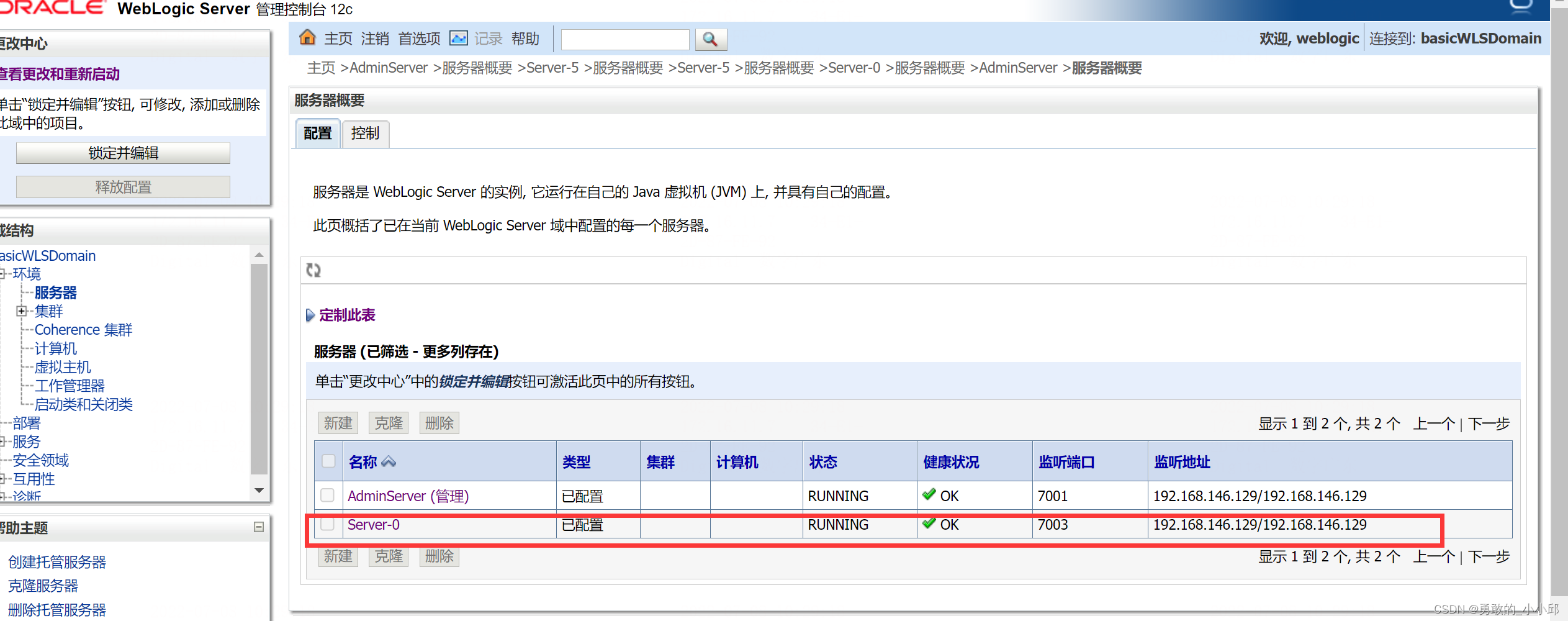
Task: Collapse the help topics panel minus icon
Action: click(x=259, y=527)
